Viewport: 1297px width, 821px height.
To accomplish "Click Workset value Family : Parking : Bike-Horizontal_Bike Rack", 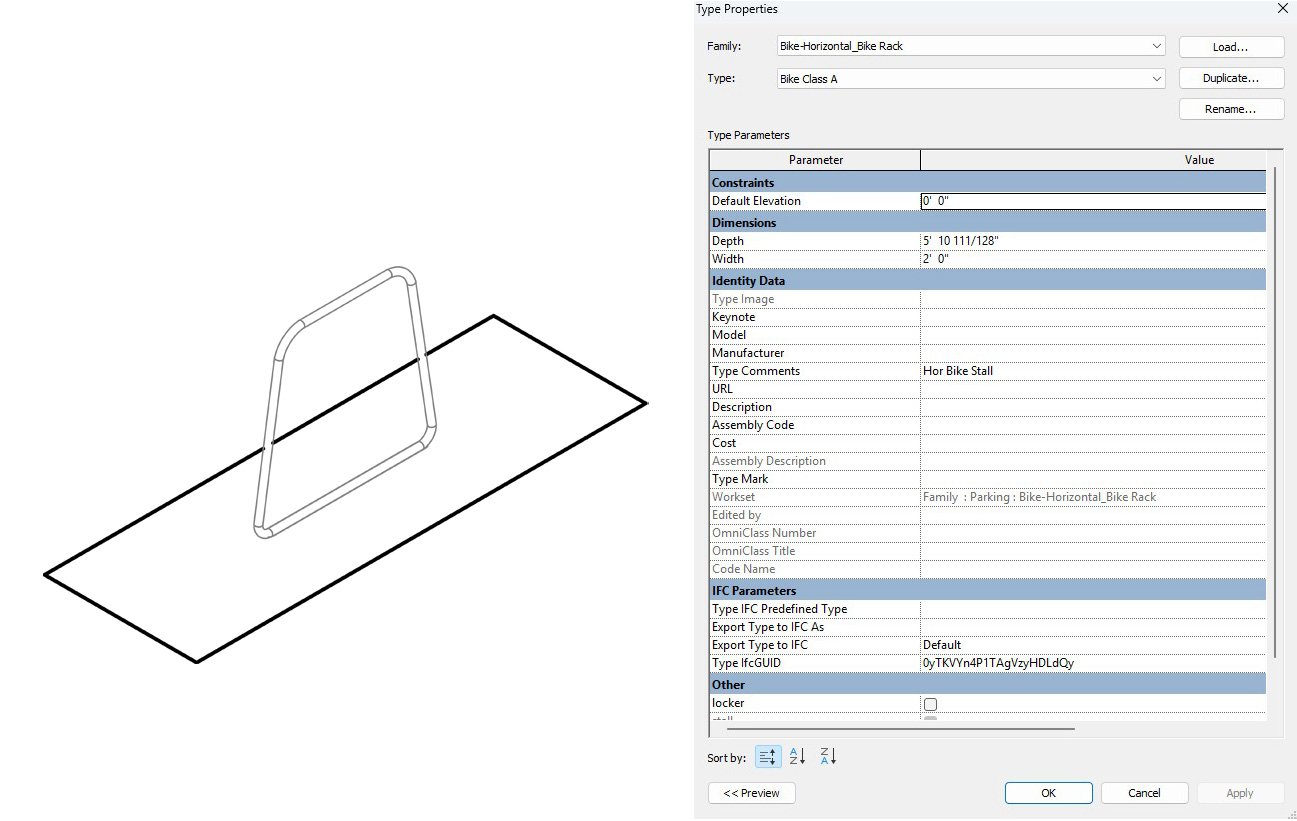I will pos(1039,497).
